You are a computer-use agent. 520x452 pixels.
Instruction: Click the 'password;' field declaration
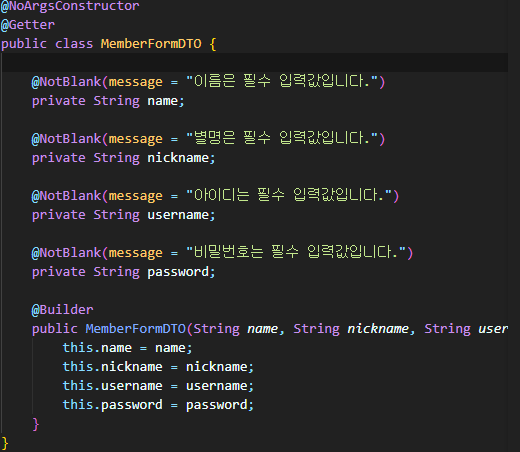[181, 272]
